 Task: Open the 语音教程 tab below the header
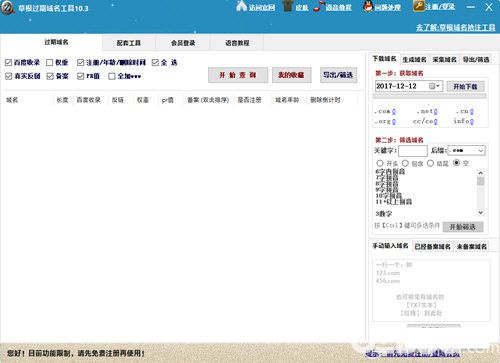(237, 43)
